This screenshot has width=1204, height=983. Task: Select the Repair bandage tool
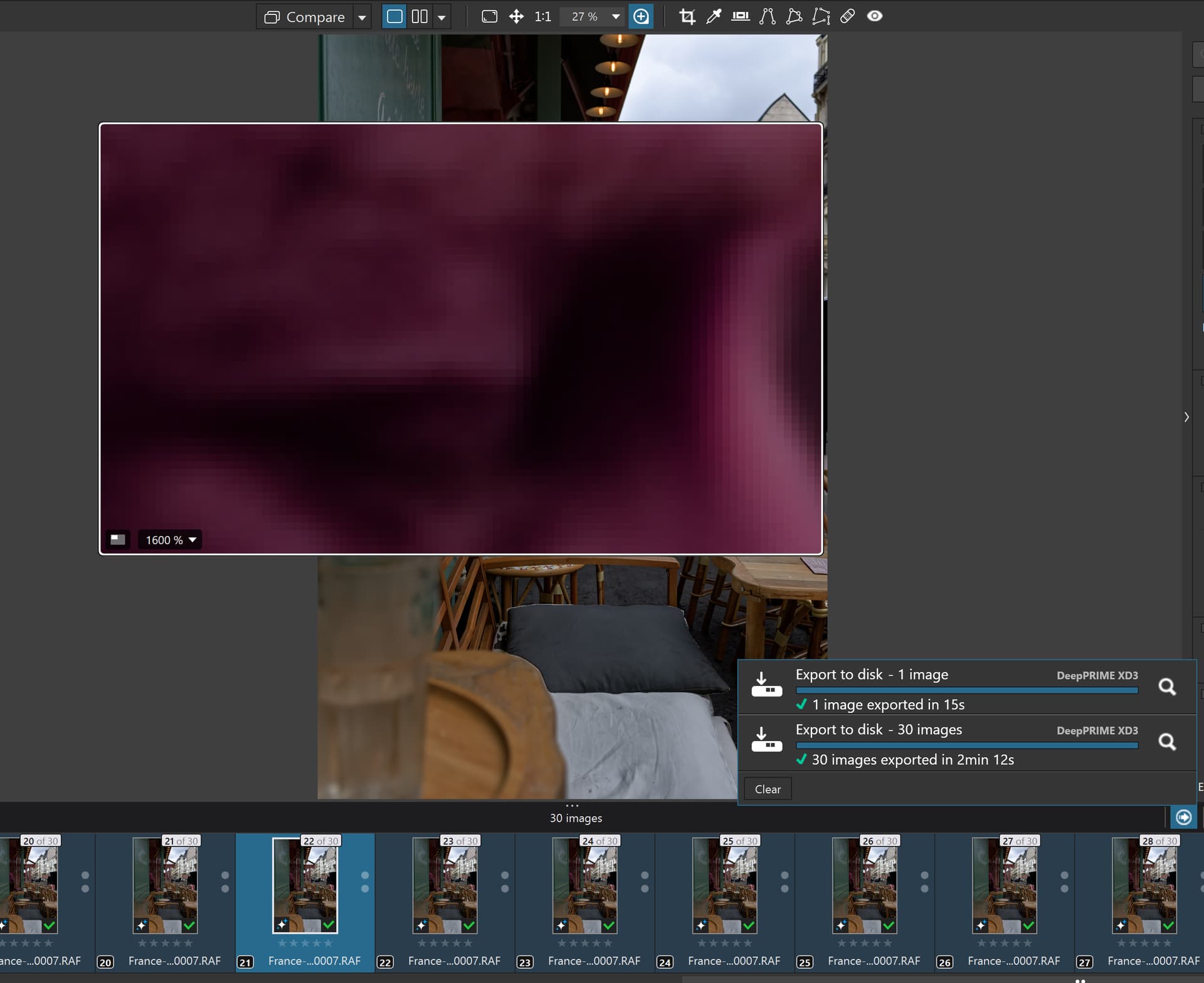click(847, 17)
